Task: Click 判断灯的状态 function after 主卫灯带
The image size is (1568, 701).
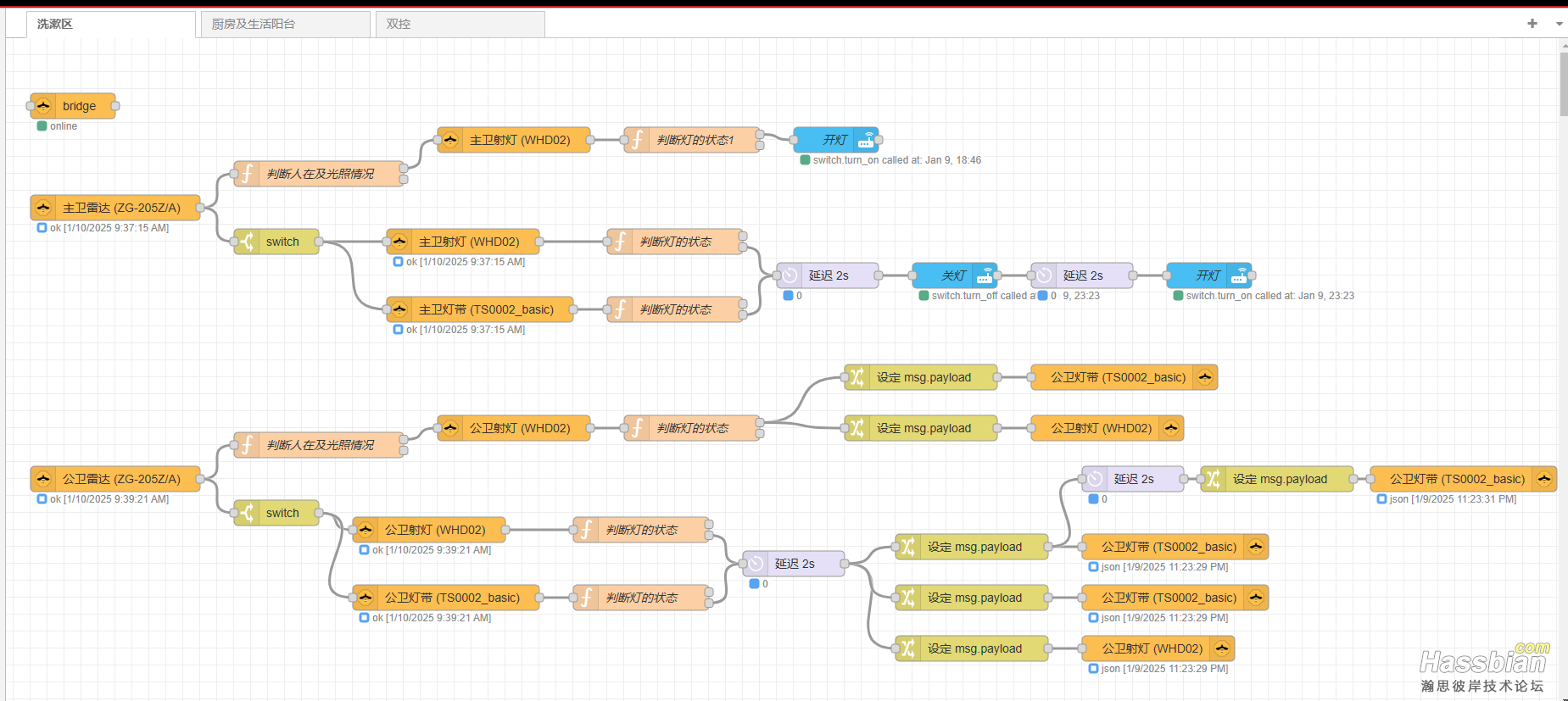Action: pos(675,309)
